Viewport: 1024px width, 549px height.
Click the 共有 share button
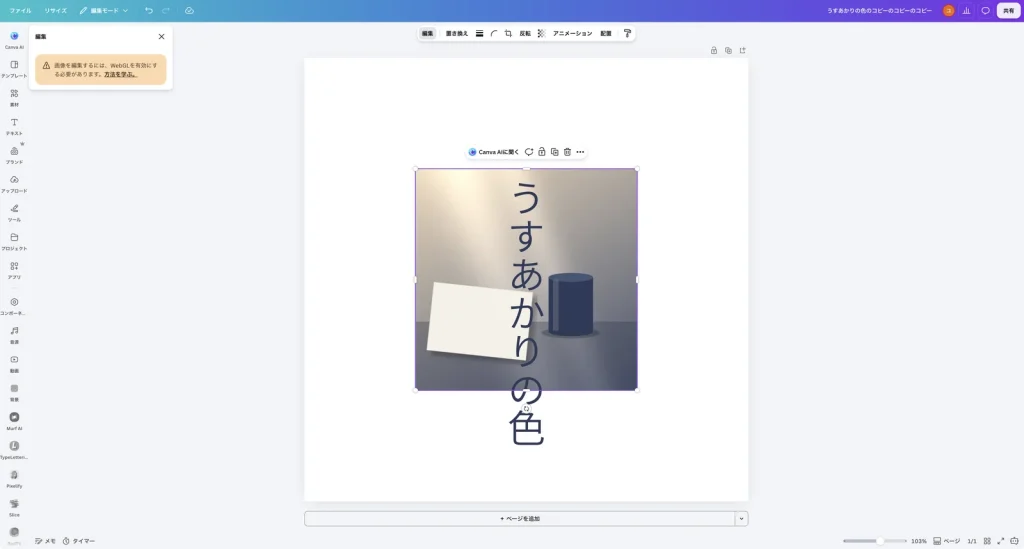click(x=1008, y=10)
